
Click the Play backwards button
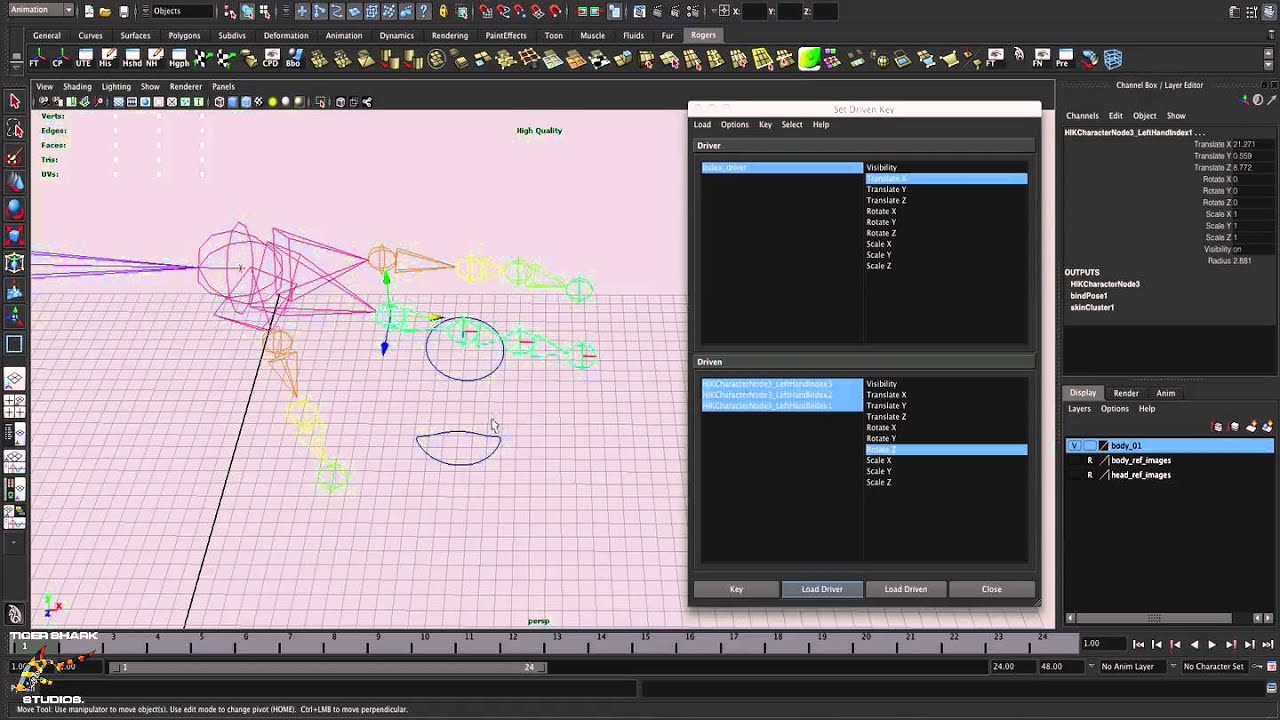1194,645
